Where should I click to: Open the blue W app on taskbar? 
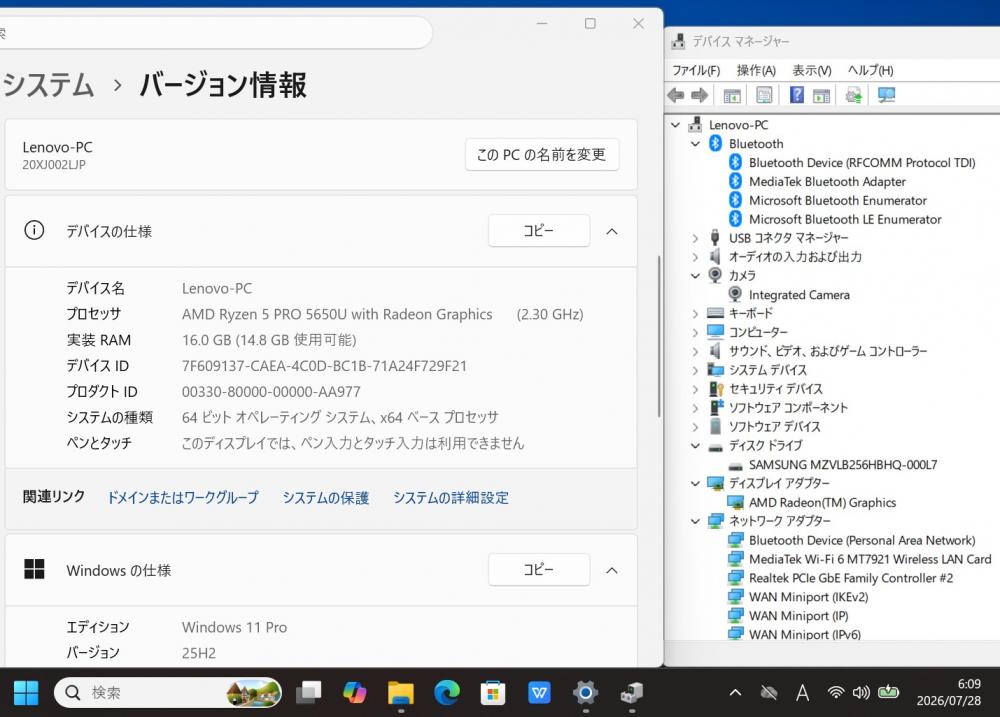tap(540, 693)
